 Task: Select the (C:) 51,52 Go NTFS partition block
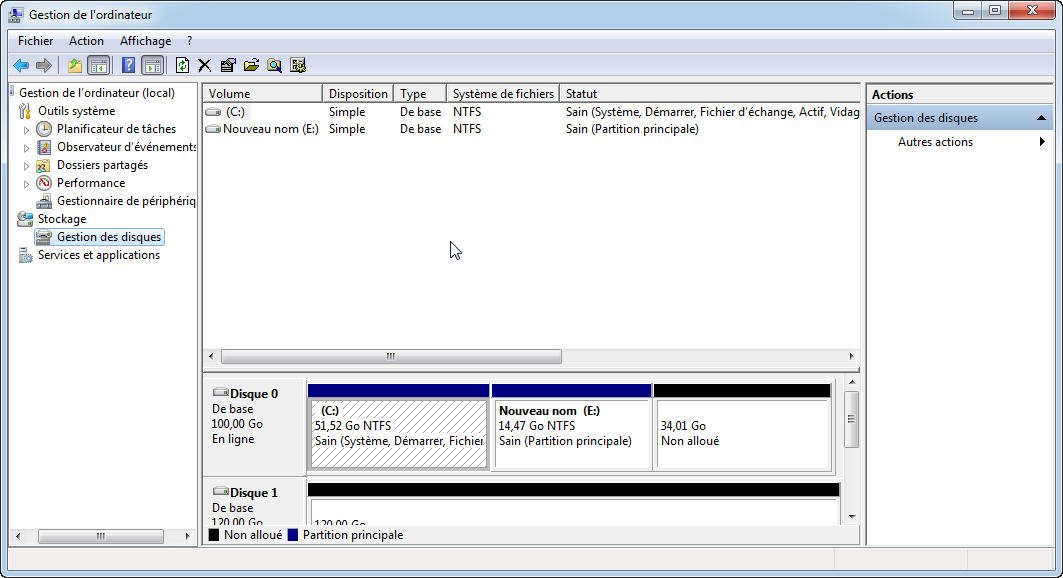click(399, 434)
